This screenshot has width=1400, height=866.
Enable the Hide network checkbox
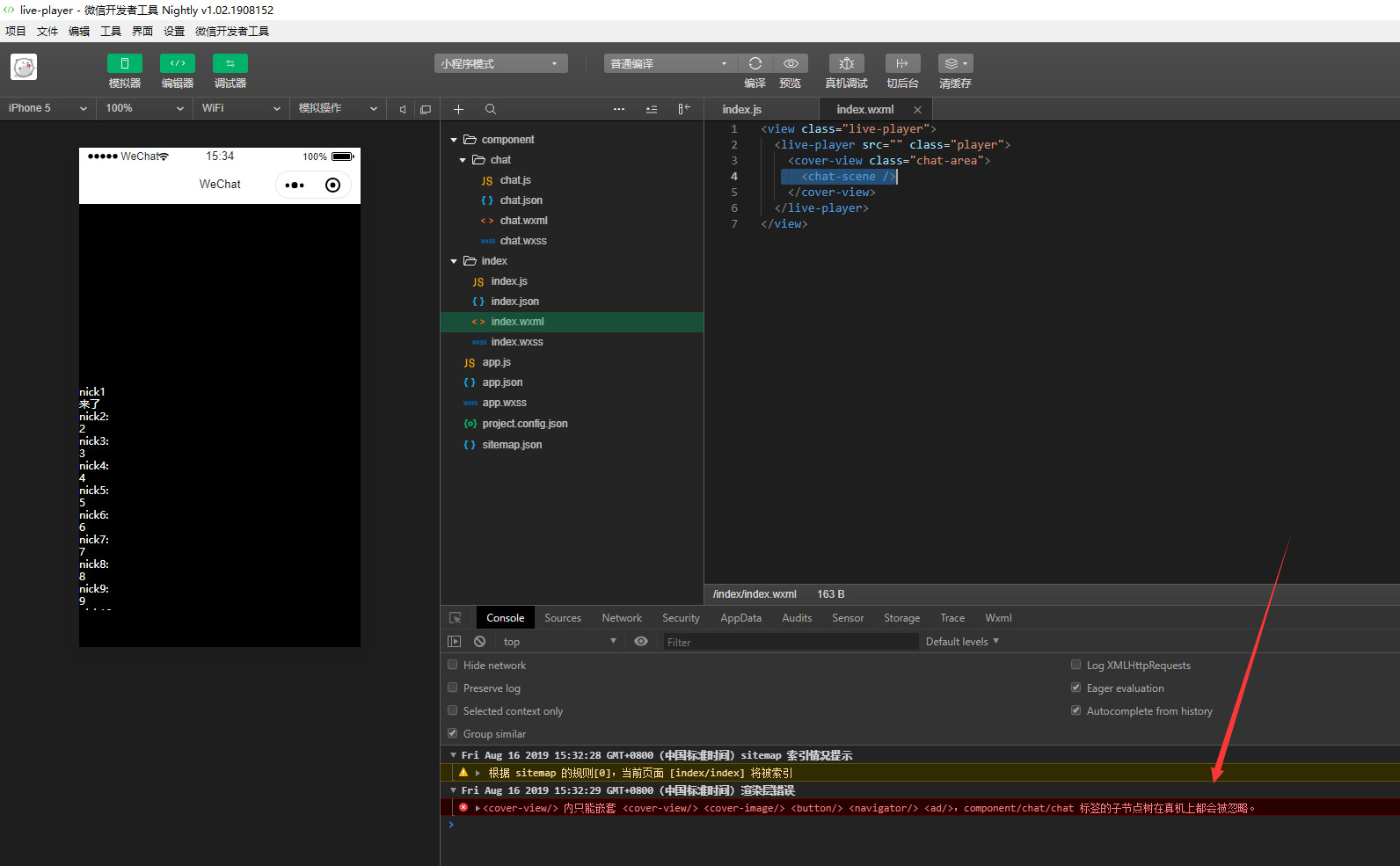453,665
